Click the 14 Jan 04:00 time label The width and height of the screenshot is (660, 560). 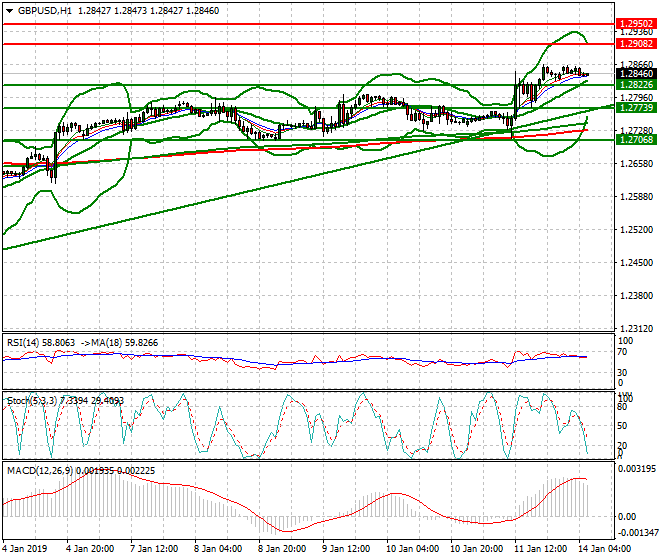(604, 549)
